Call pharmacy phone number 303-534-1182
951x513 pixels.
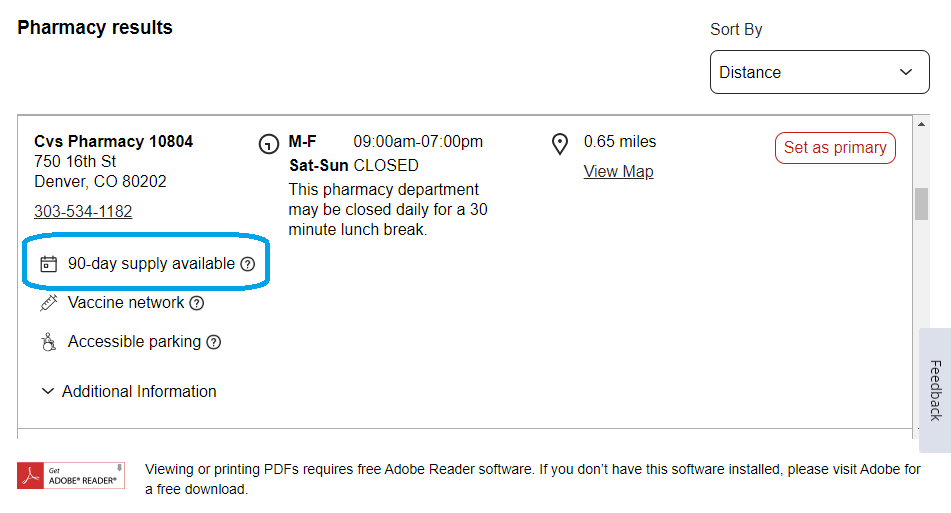(x=83, y=211)
